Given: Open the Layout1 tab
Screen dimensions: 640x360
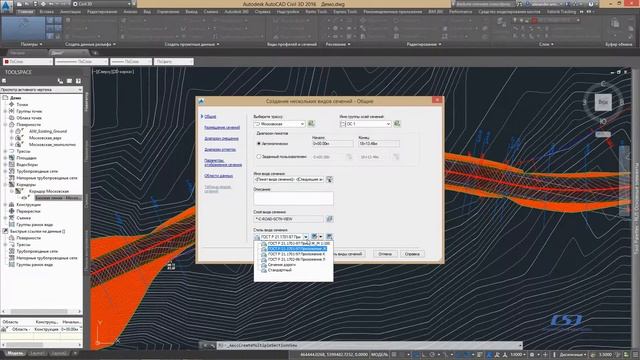Looking at the screenshot, I should coord(37,353).
